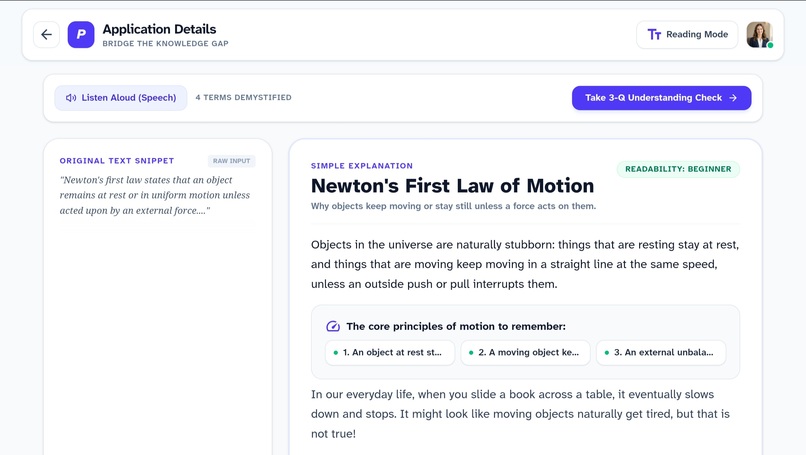Start Listen Aloud (Speech)

tap(121, 98)
